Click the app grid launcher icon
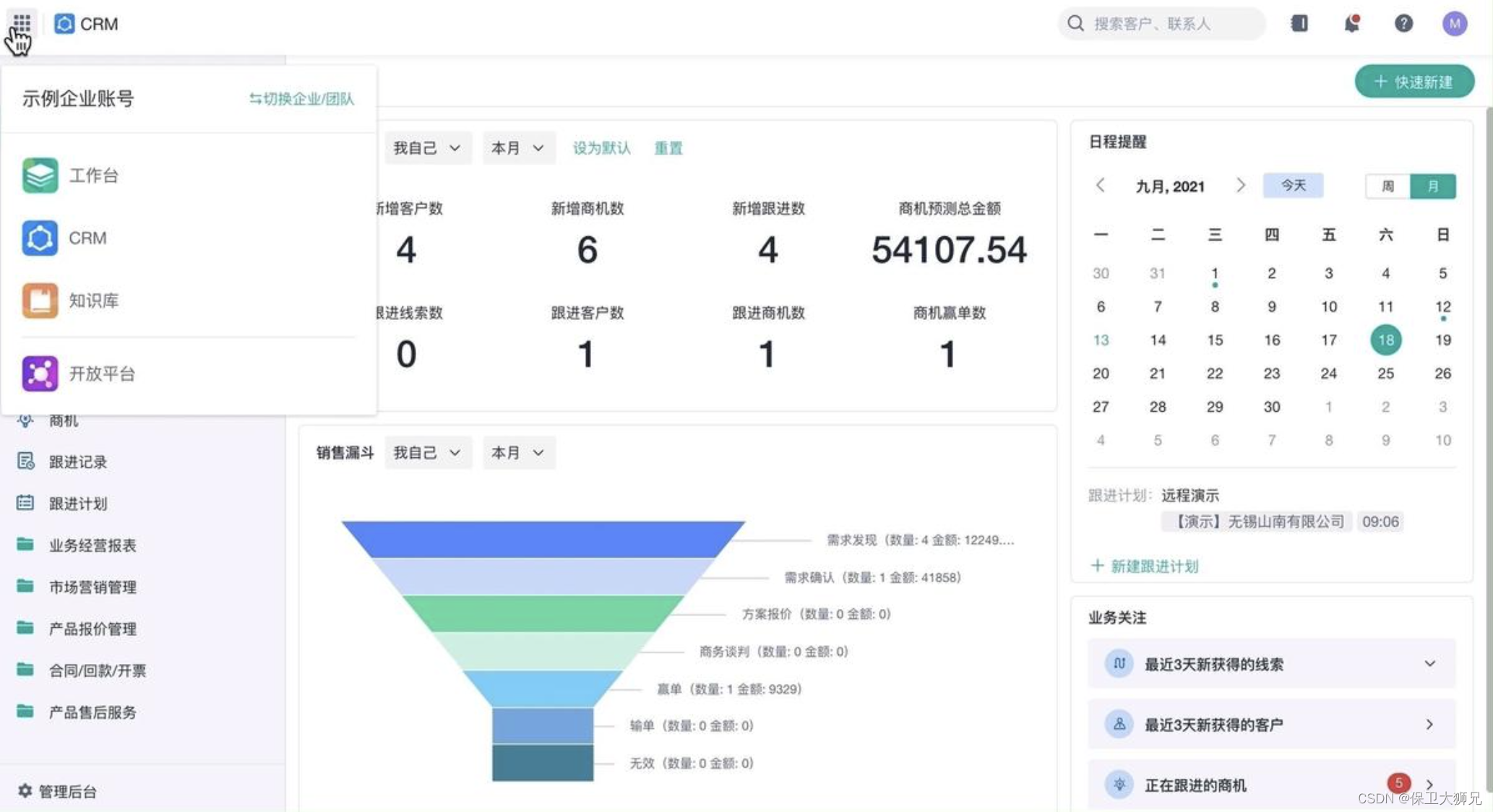Screen dimensions: 1493x812 (x=22, y=23)
